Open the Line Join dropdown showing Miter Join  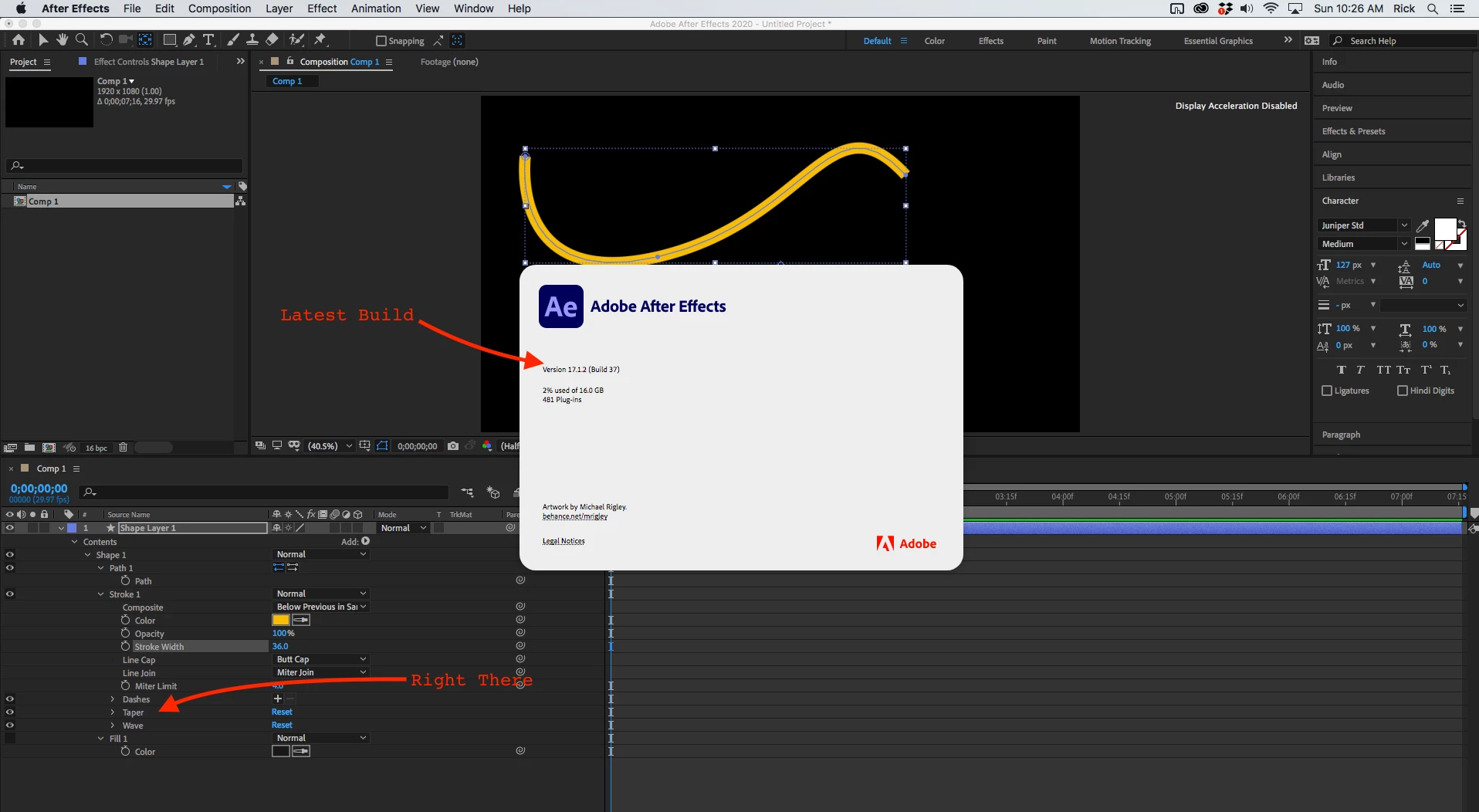coord(321,672)
